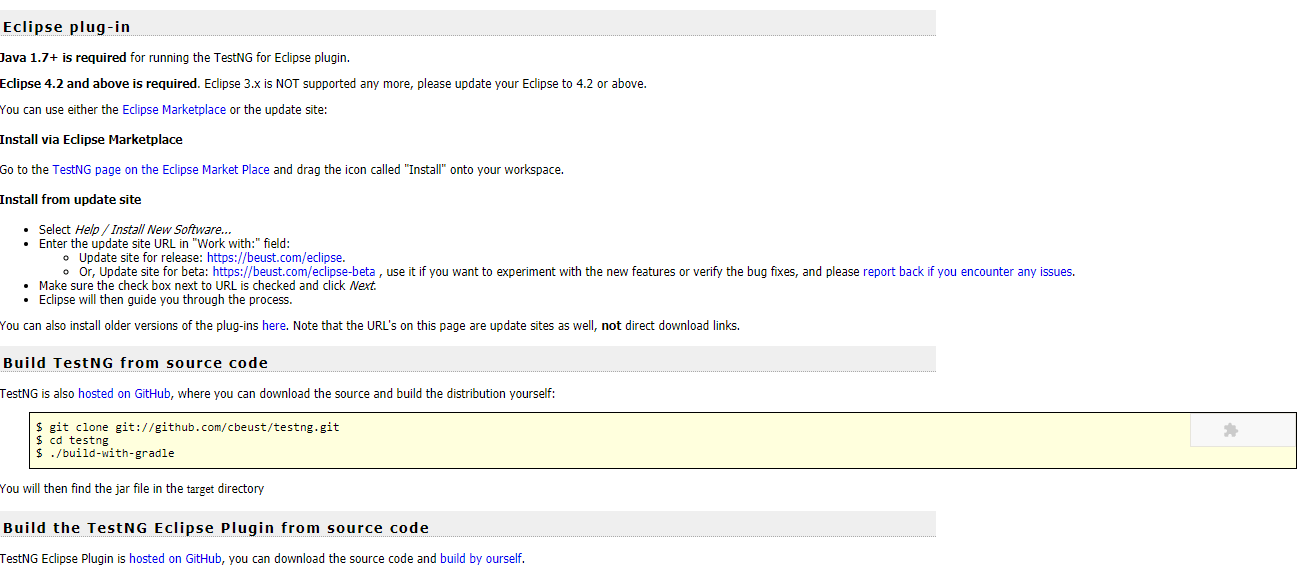Click 'Java 1.7+ is required' bold text
Screen dimensions: 1305x574
pos(63,58)
